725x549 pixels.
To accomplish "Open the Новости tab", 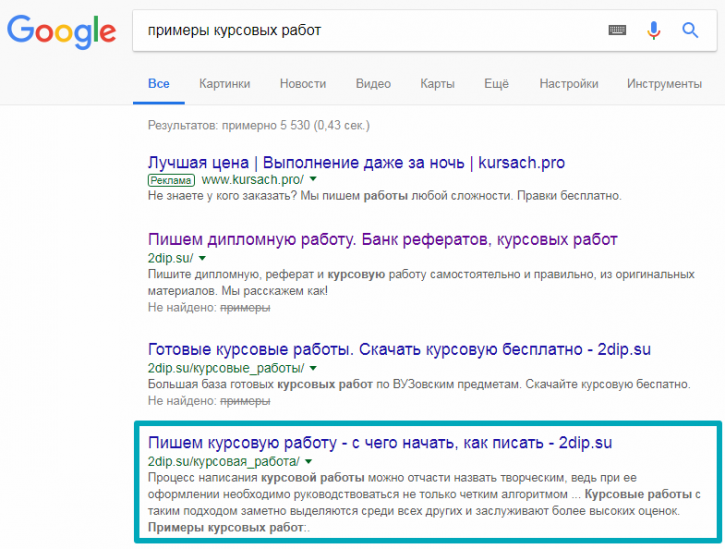I will tap(303, 84).
